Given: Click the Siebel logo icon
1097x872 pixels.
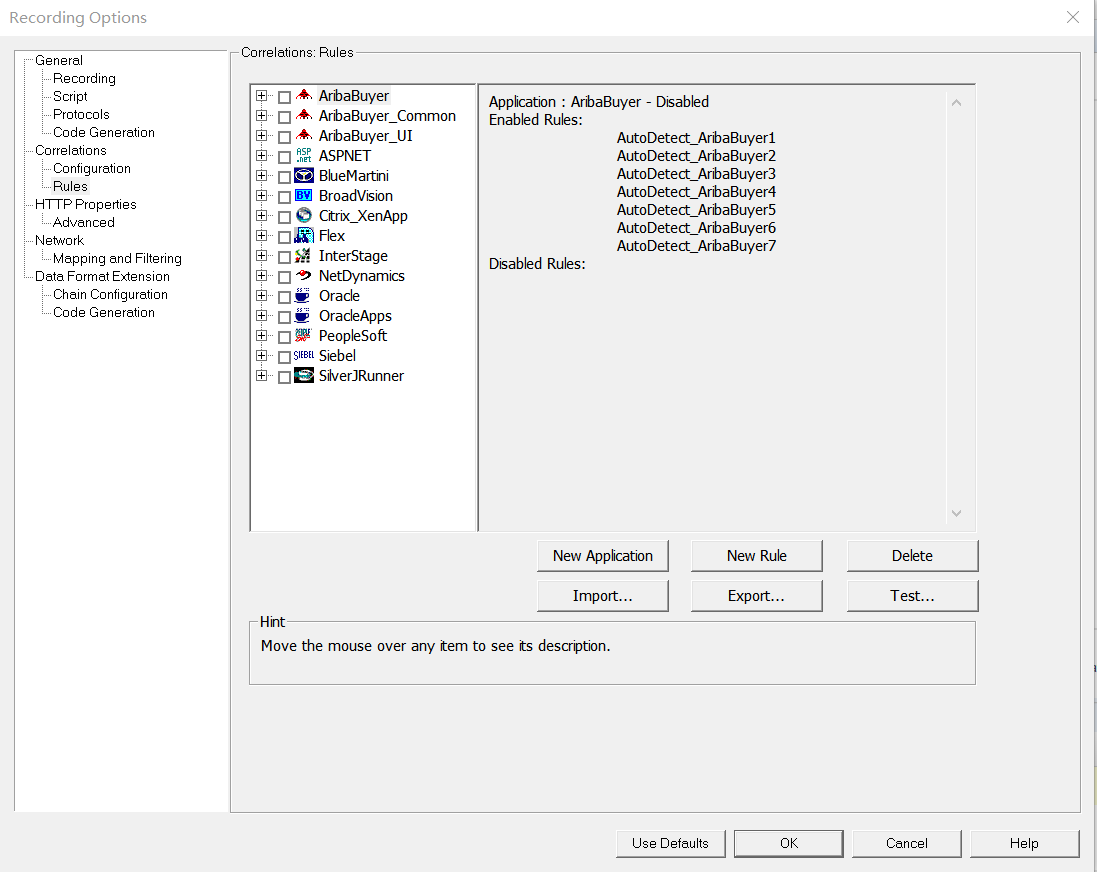Looking at the screenshot, I should [x=304, y=356].
